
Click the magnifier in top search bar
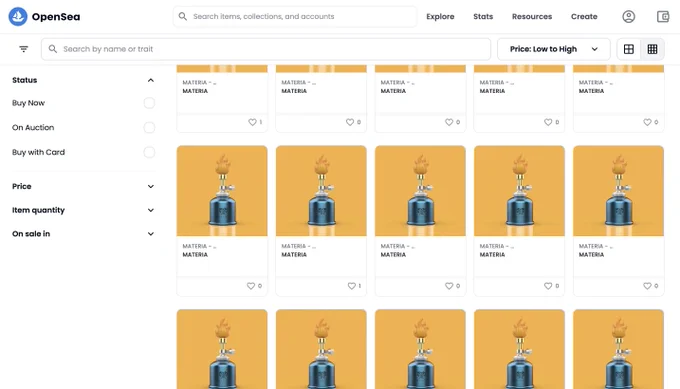183,16
